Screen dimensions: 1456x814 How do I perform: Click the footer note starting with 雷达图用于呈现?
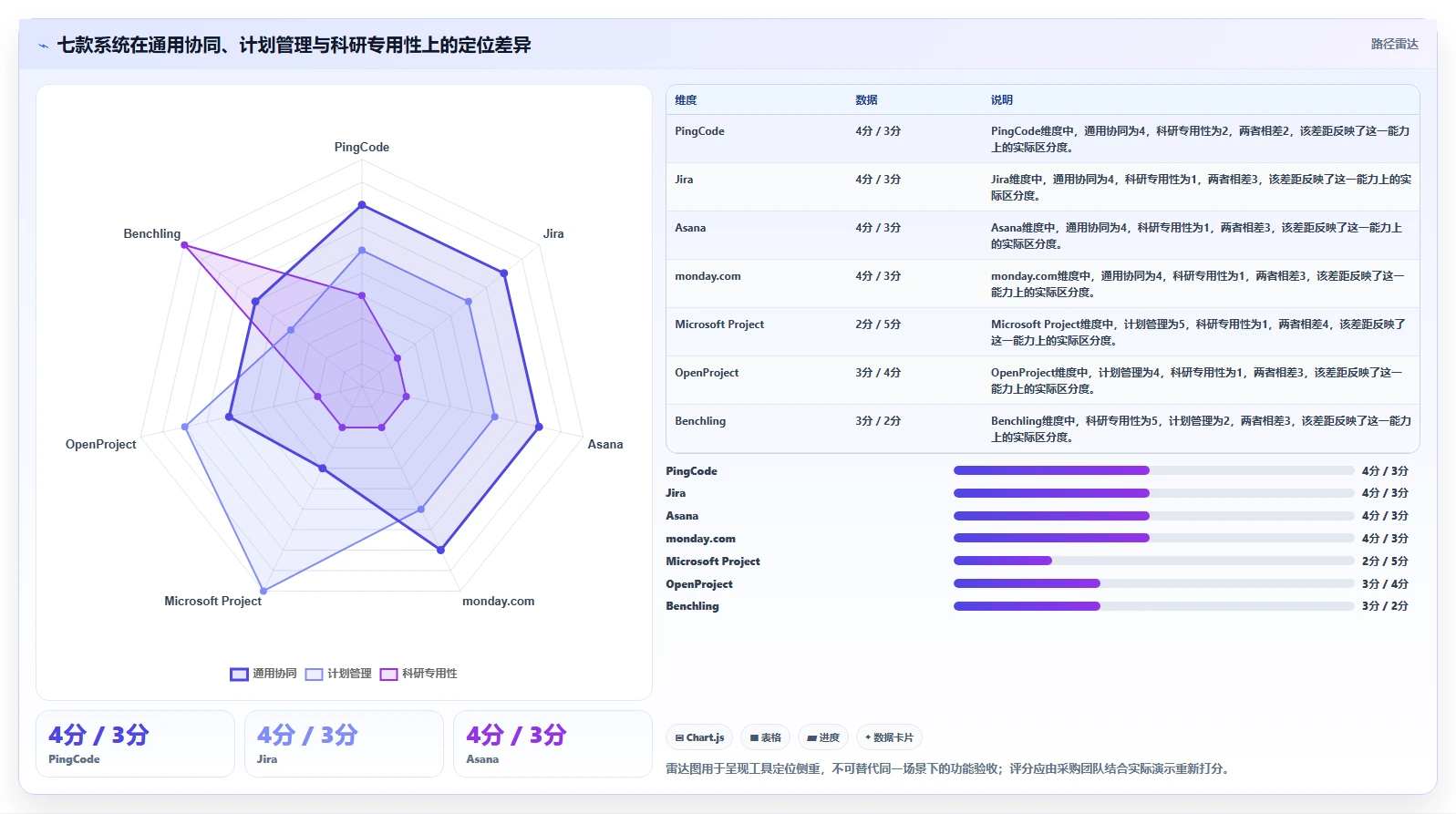(949, 768)
